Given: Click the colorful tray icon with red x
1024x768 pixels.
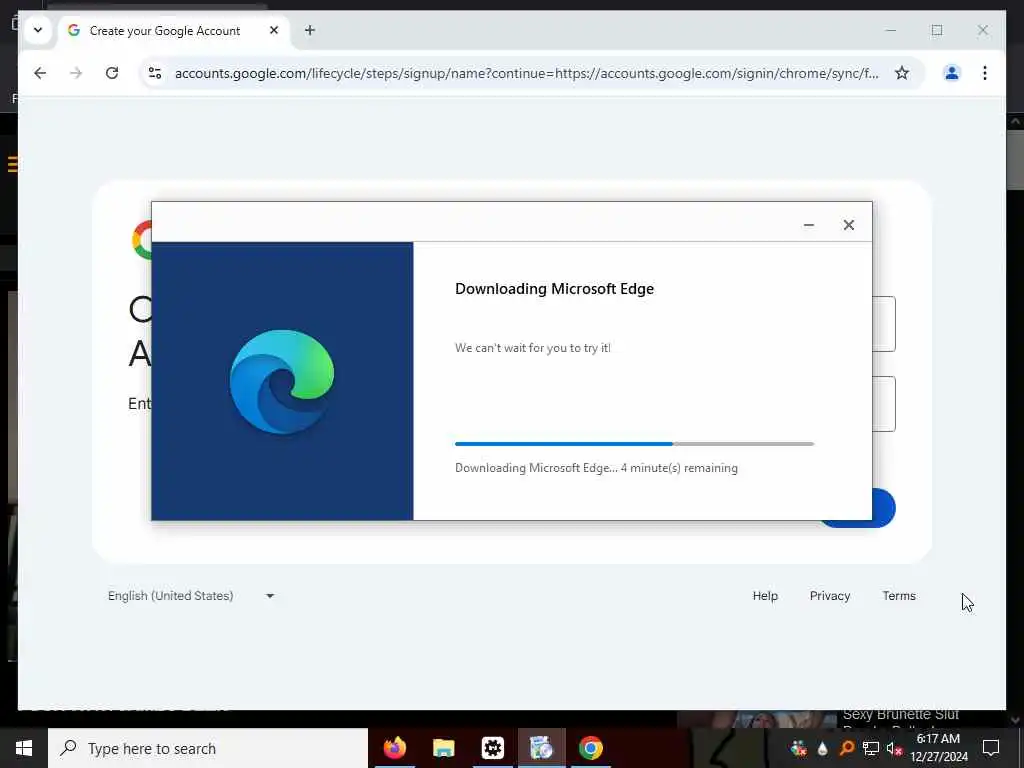Looking at the screenshot, I should 798,748.
